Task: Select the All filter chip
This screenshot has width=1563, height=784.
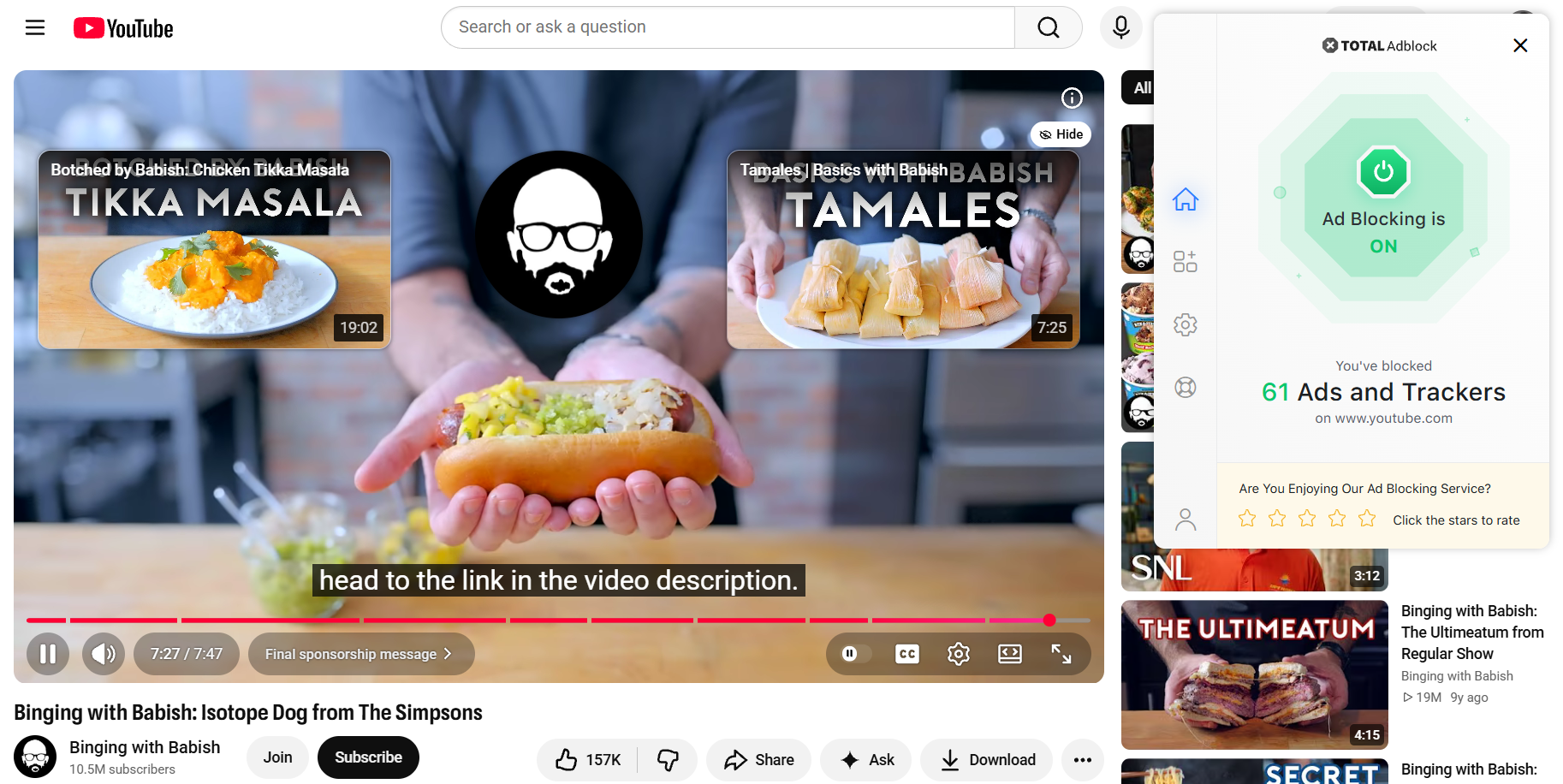Action: coord(1138,87)
